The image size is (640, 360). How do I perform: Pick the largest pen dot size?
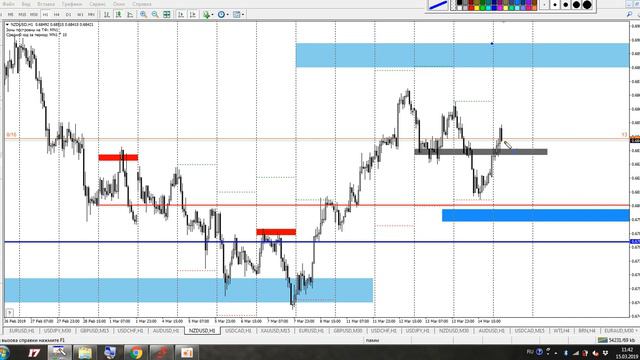tap(587, 5)
